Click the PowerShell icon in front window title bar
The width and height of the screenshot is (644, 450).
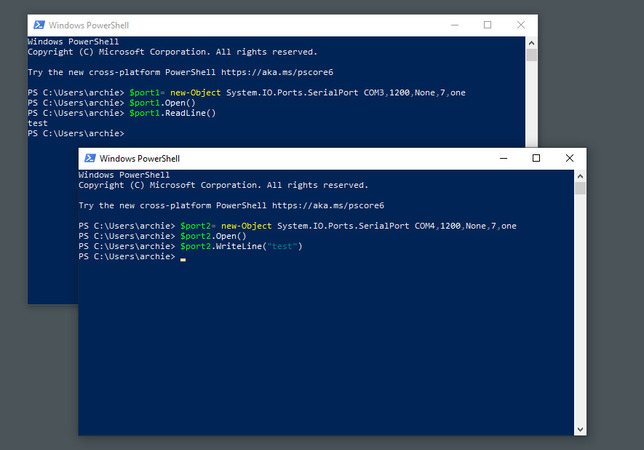pyautogui.click(x=90, y=158)
